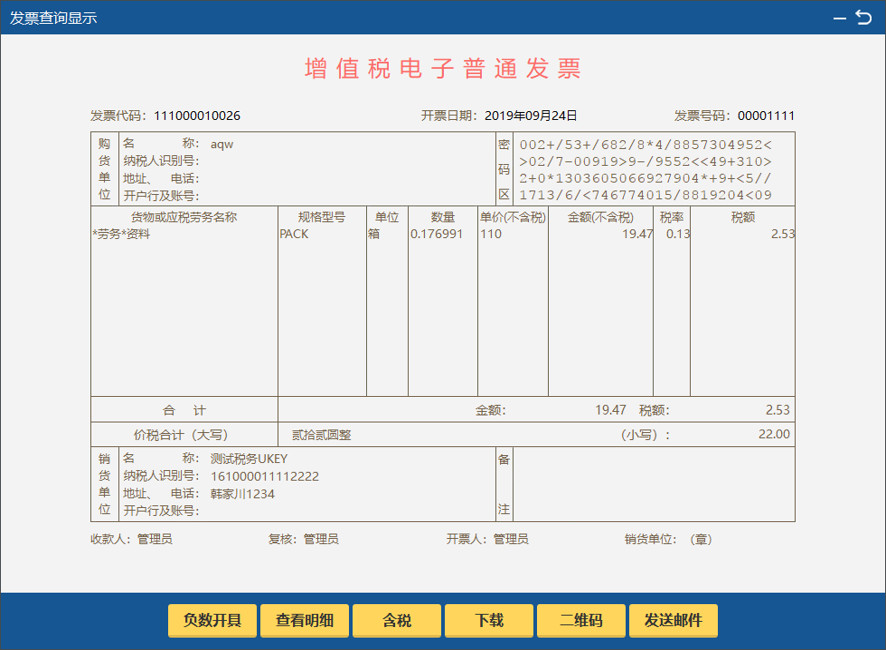
Task: Click the invoice date 2019年09月24日
Action: (x=531, y=116)
